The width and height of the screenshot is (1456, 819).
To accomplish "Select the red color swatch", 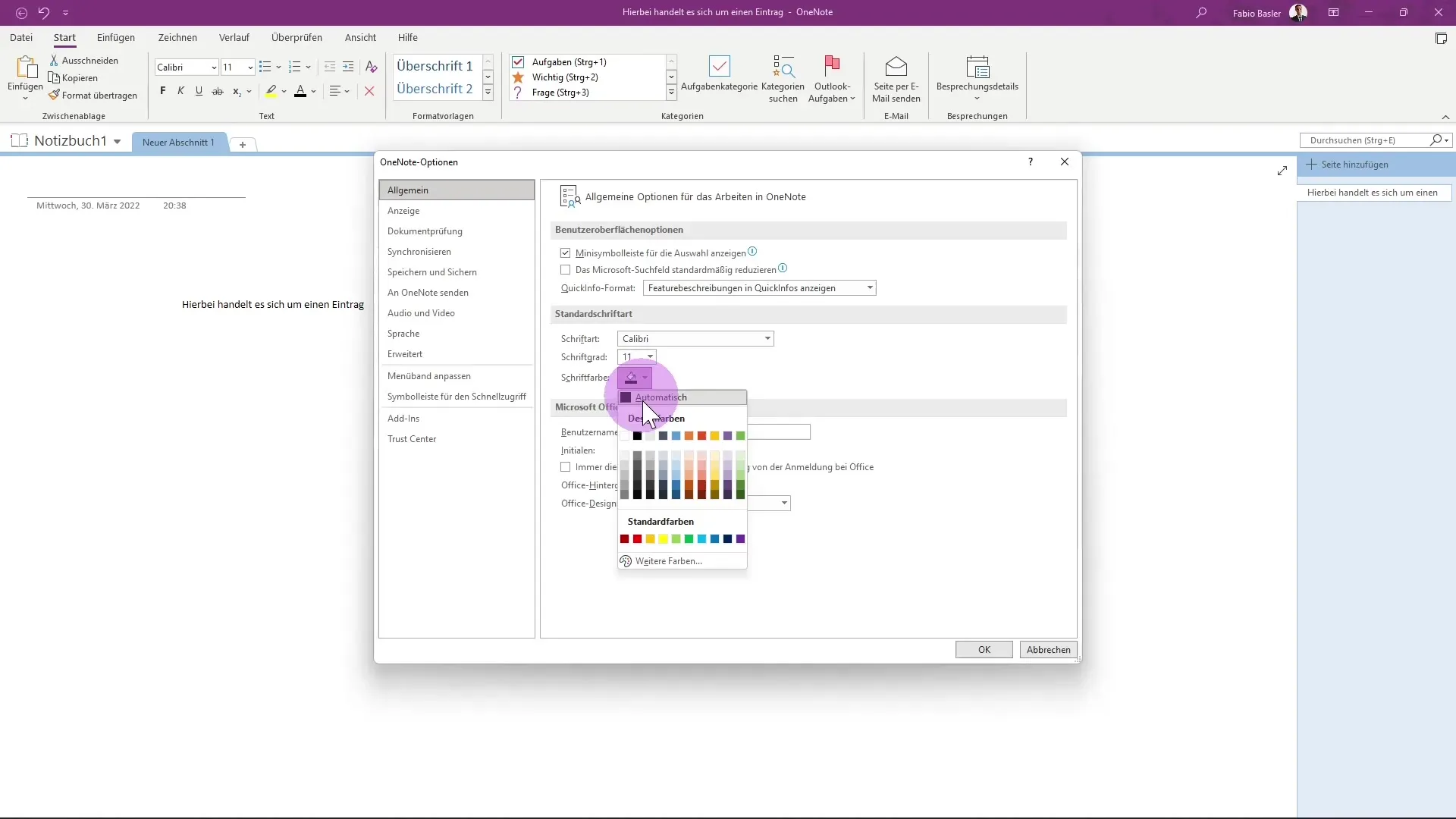I will click(637, 539).
